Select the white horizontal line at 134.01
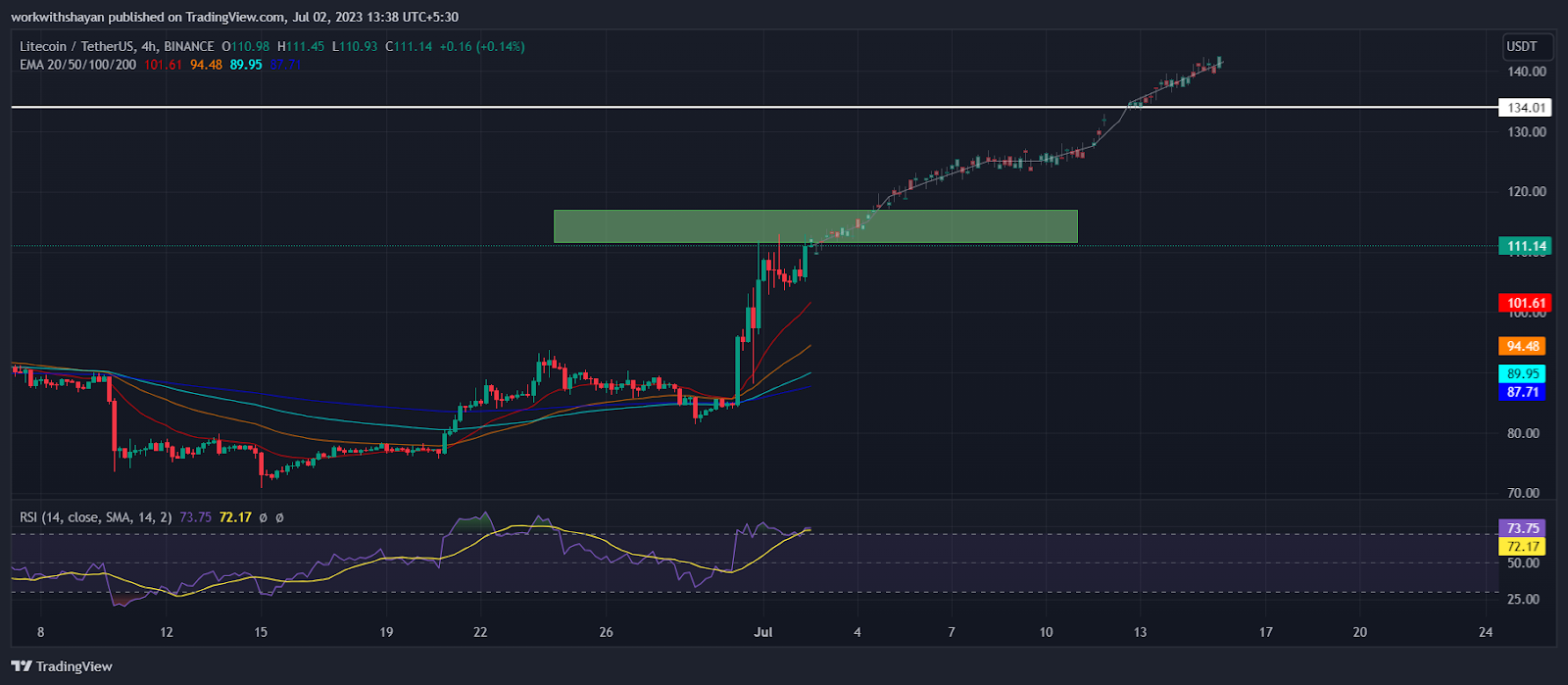1568x685 pixels. [x=588, y=107]
